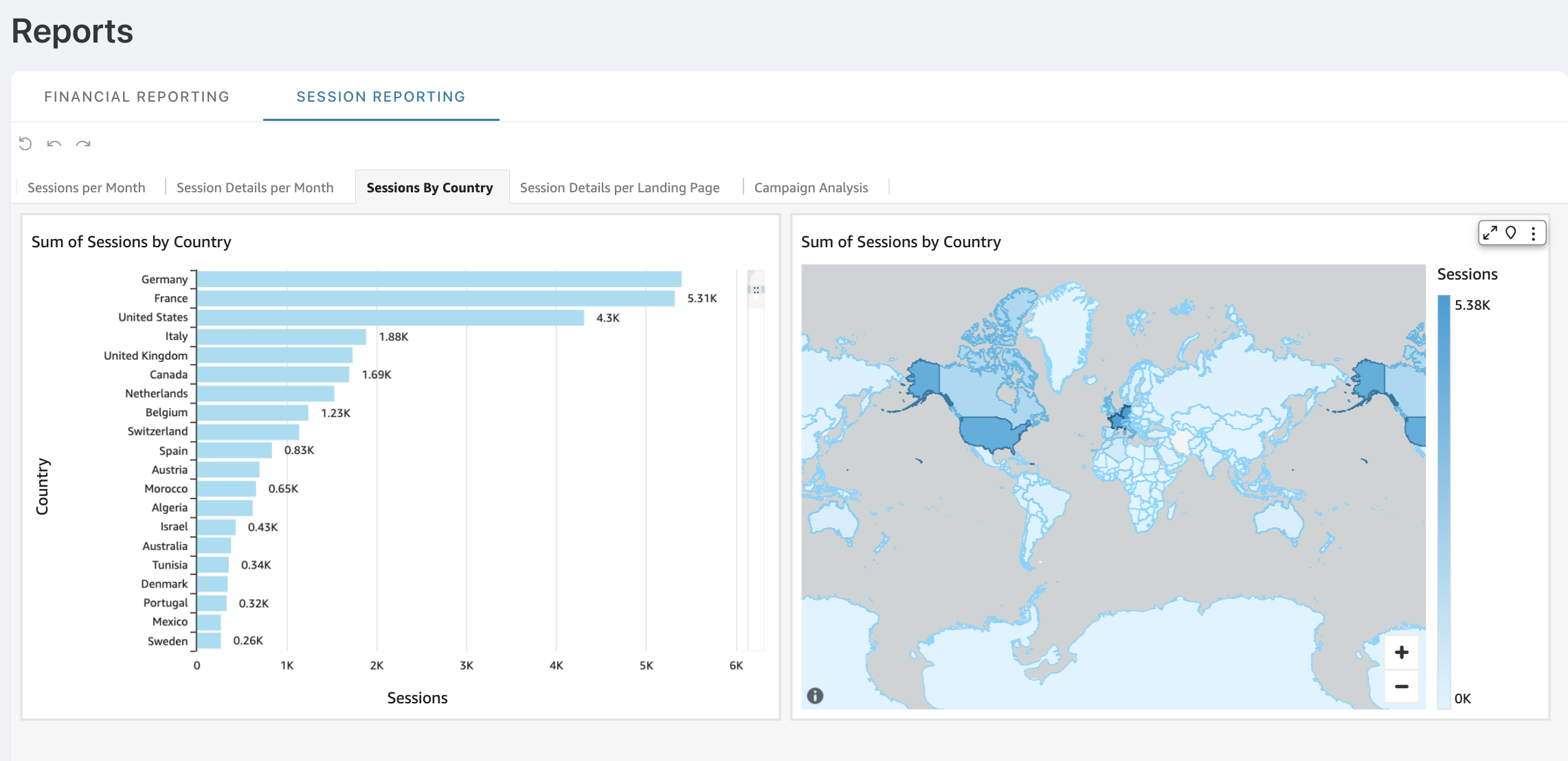Maximize the map visual with expand icon

coord(1490,233)
